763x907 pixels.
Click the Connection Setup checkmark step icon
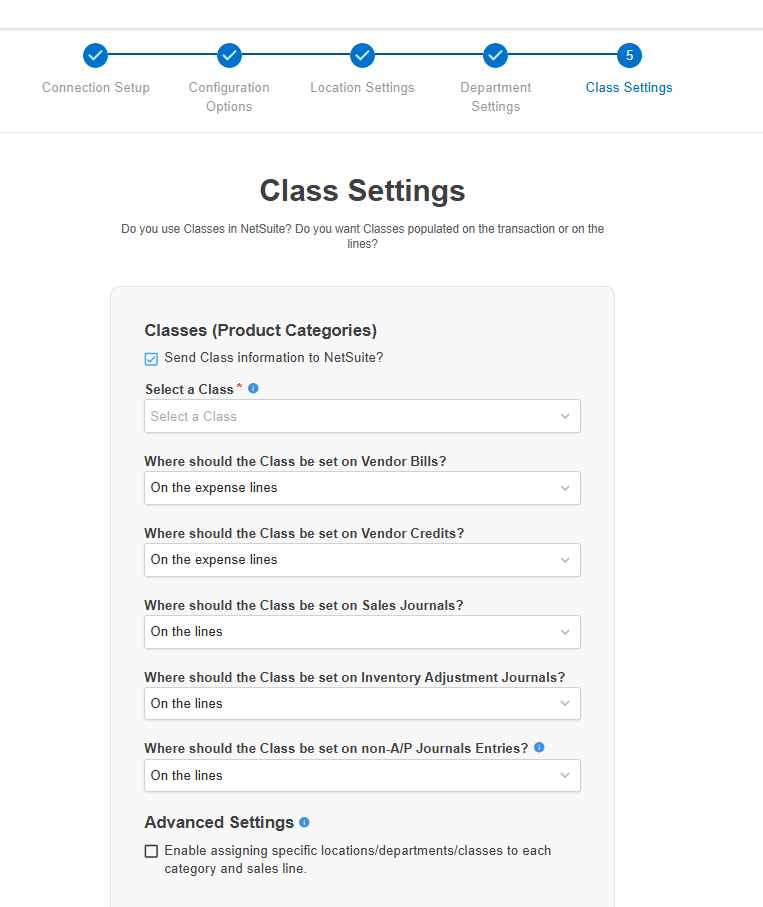click(95, 56)
